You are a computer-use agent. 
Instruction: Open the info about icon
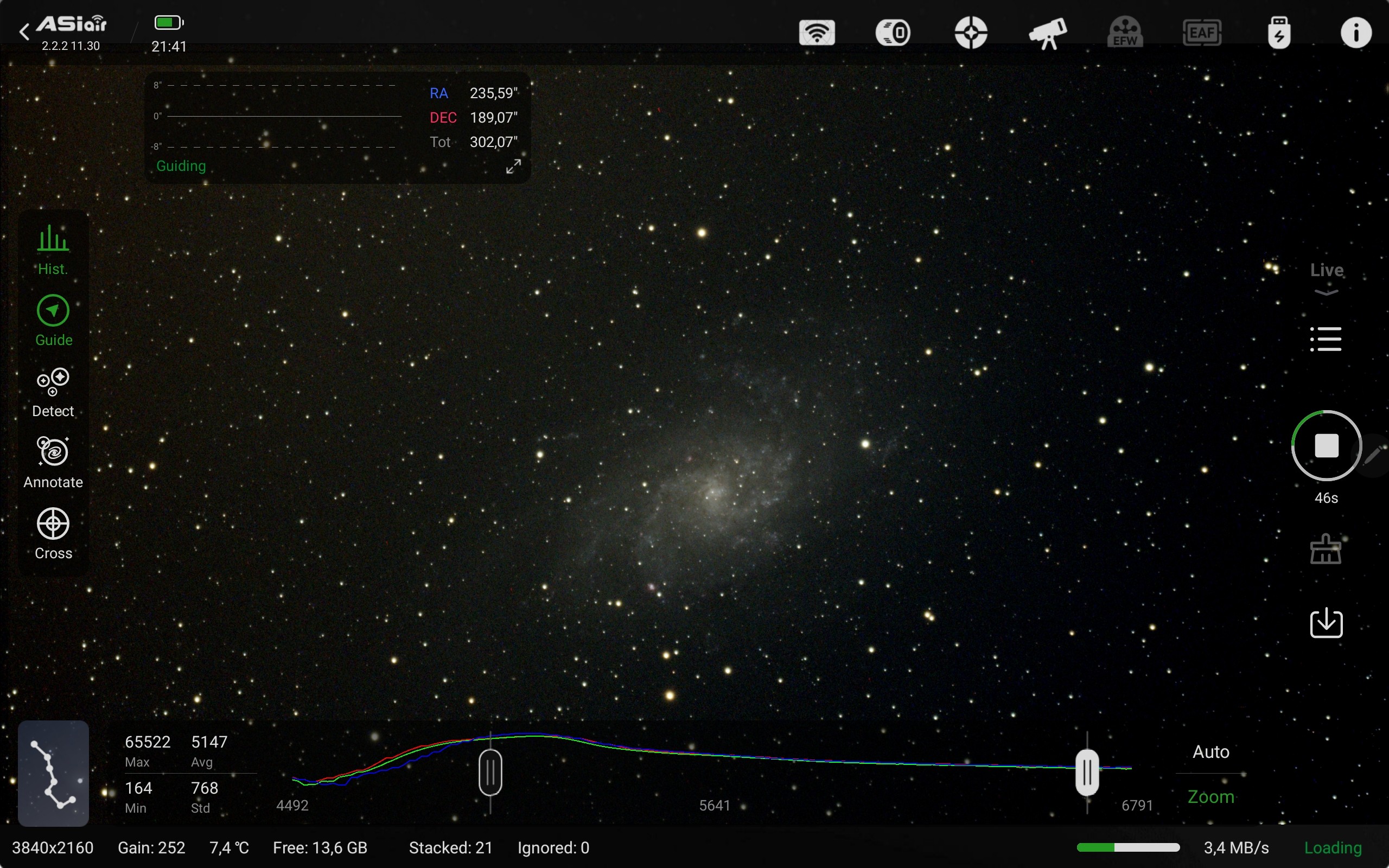[1356, 33]
